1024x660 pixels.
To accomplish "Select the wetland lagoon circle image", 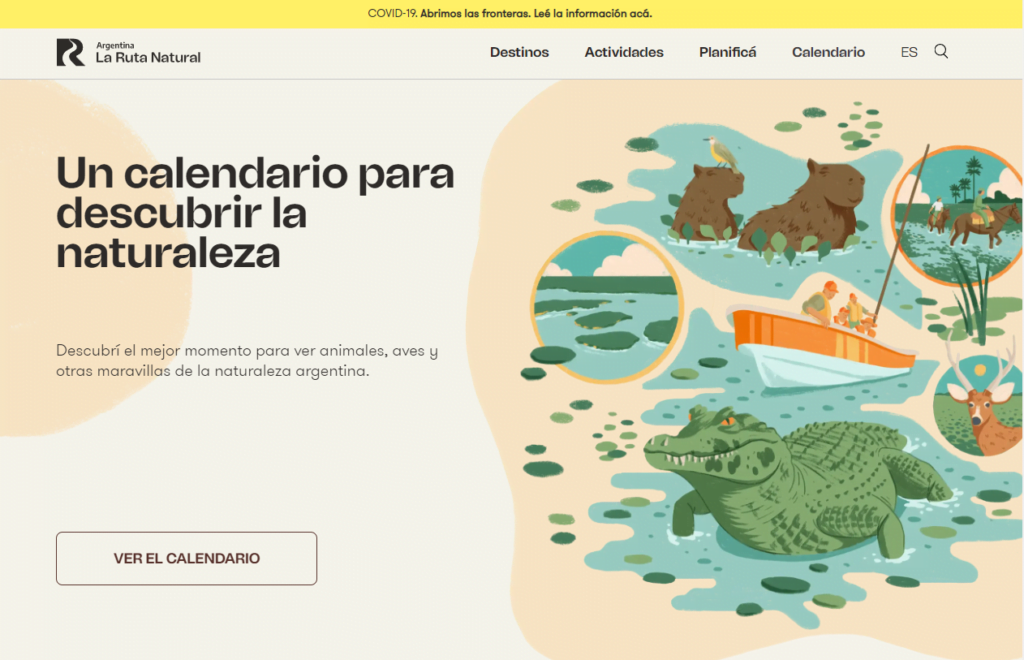I will tap(607, 307).
